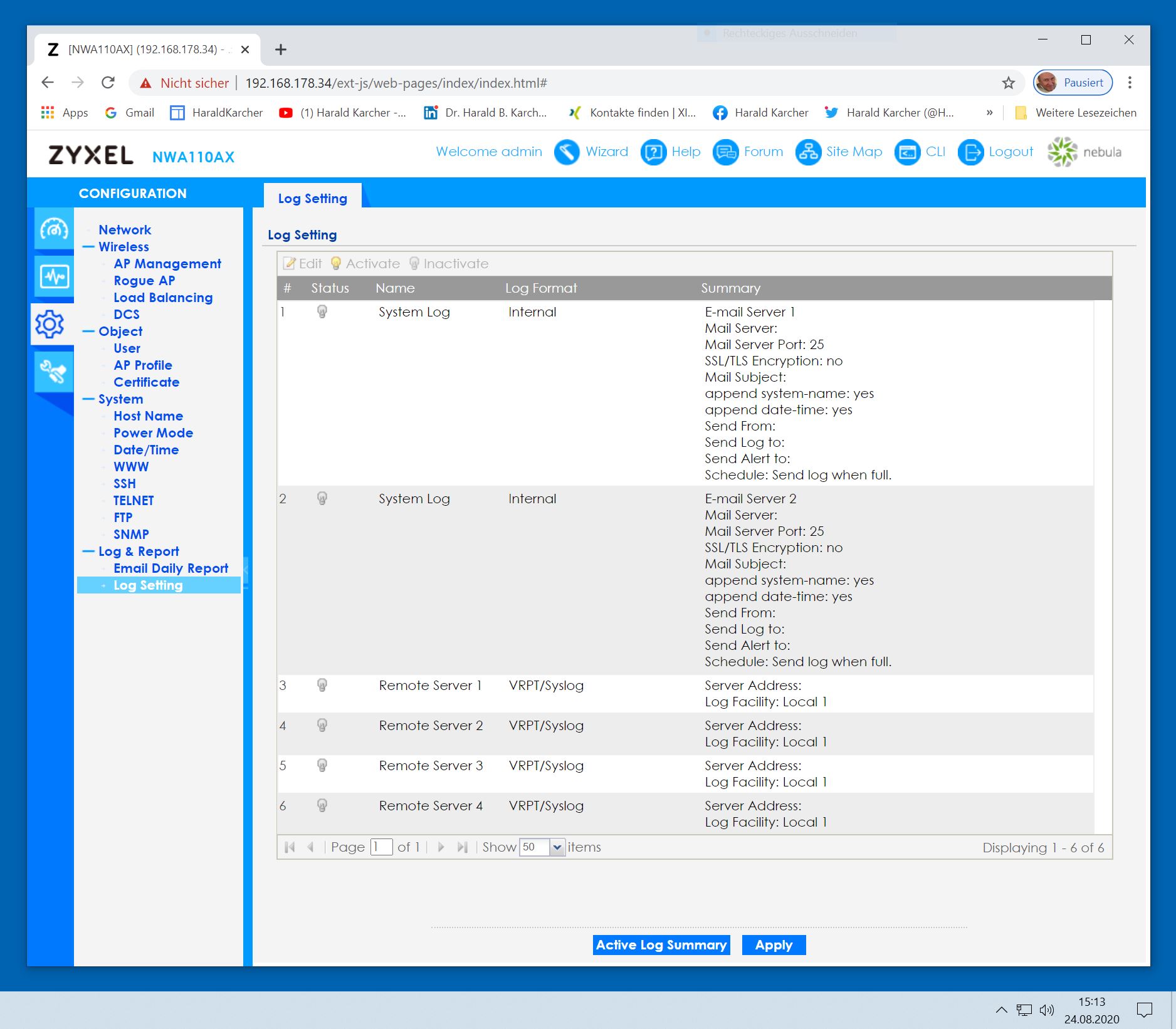Open the Maintenance tools sidebar icon
Screen dimensions: 1176x1029
[54, 372]
